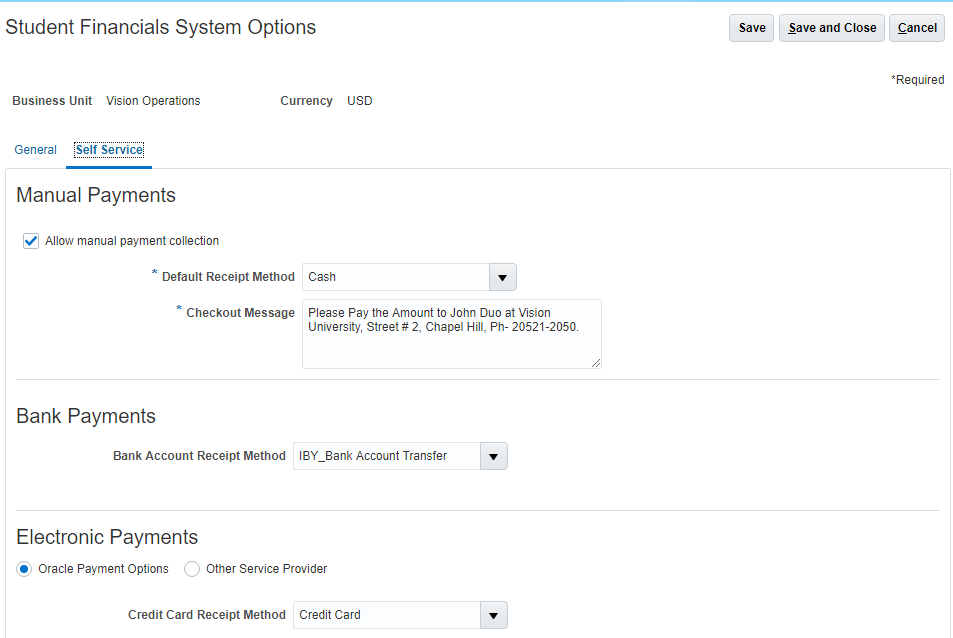Click the Bank Account Receipt Method label
The width and height of the screenshot is (953, 638).
(x=199, y=456)
